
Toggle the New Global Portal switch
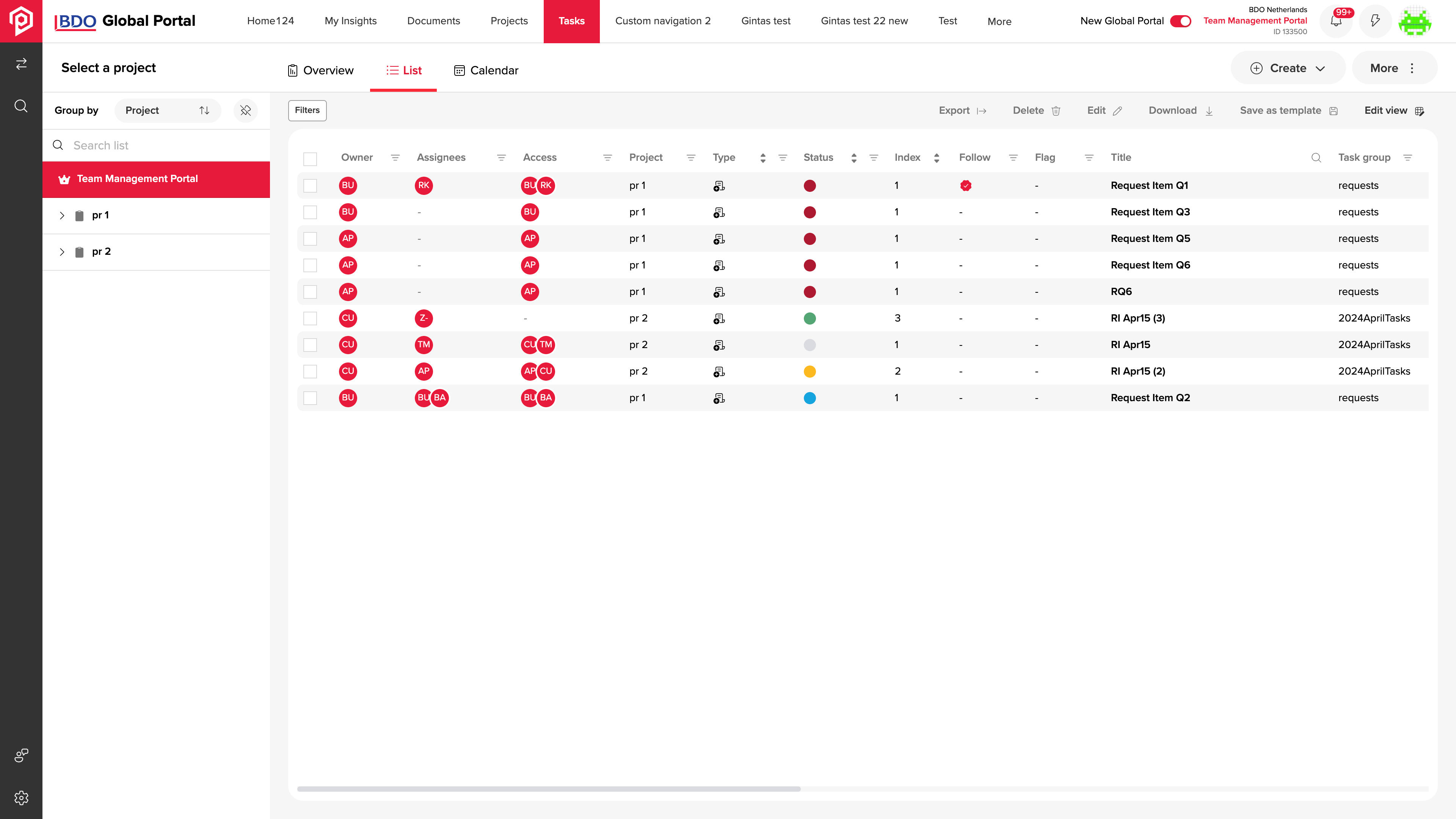[x=1181, y=21]
